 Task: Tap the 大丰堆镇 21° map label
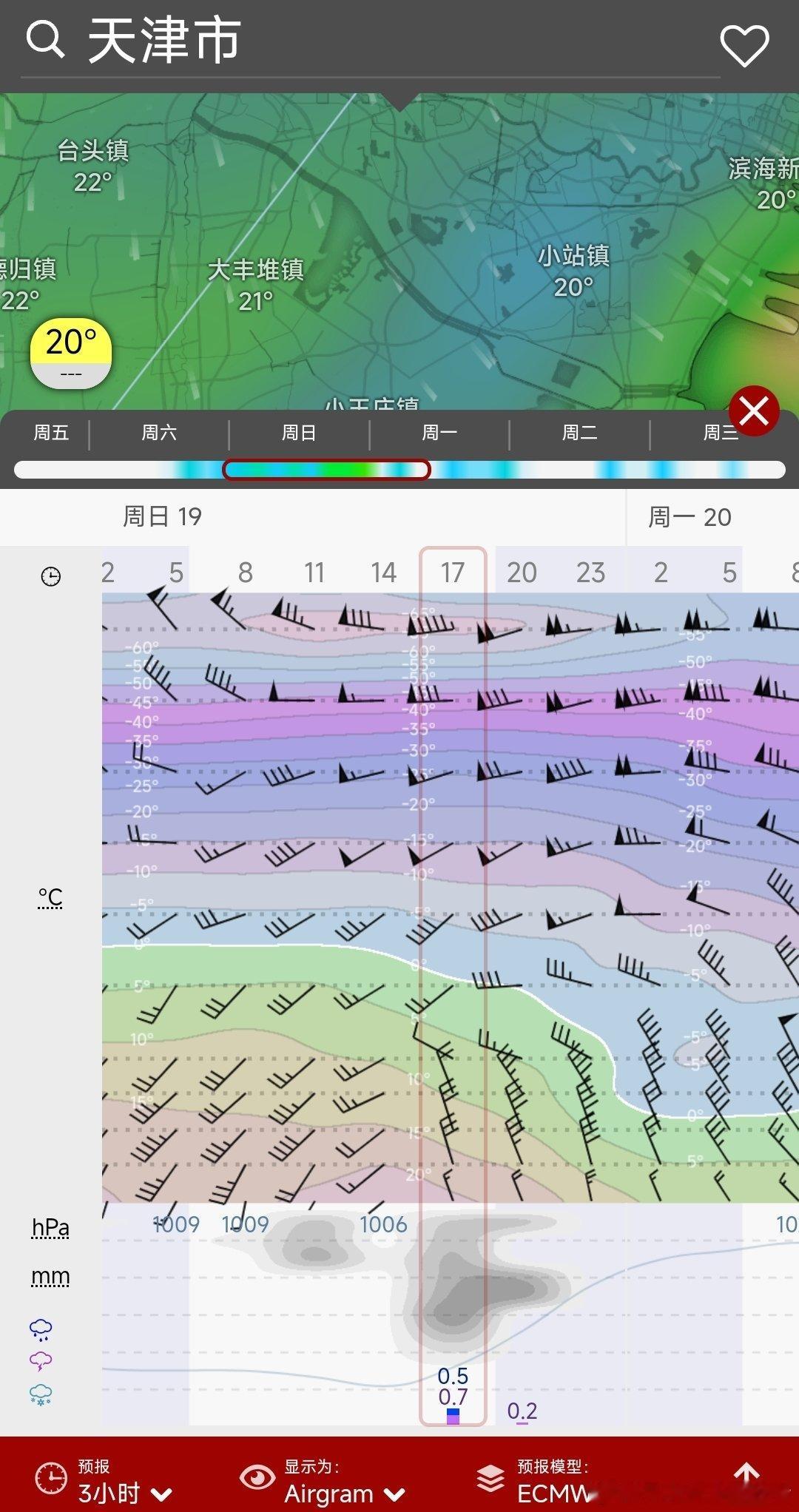[256, 285]
